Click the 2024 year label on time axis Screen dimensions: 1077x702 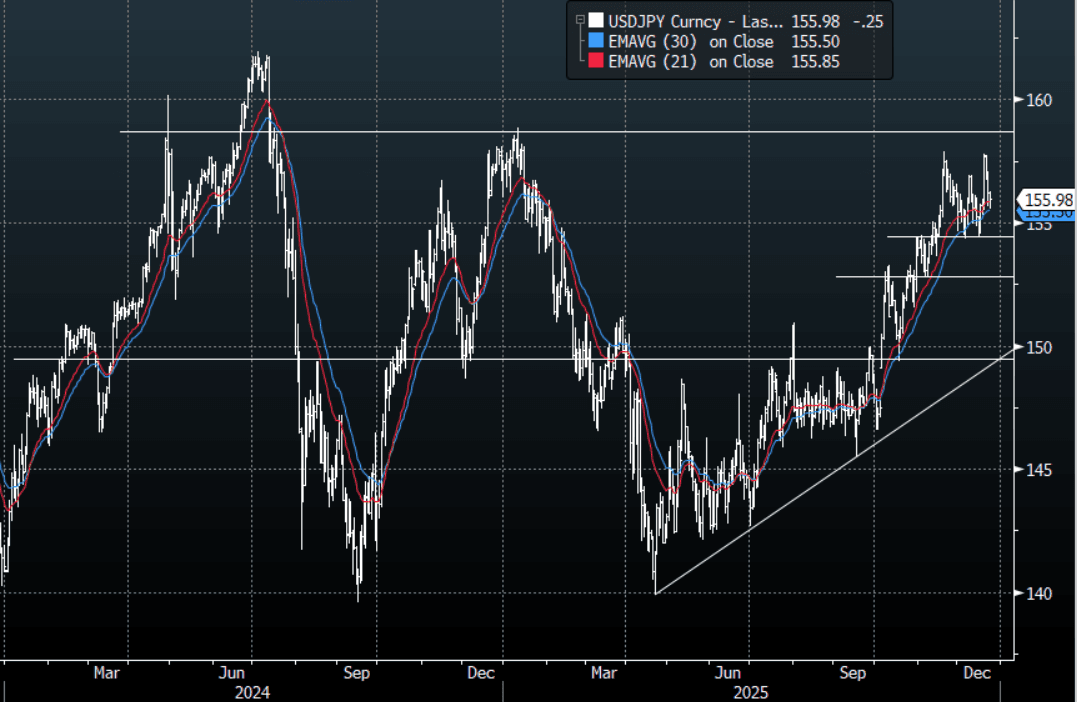pyautogui.click(x=252, y=691)
